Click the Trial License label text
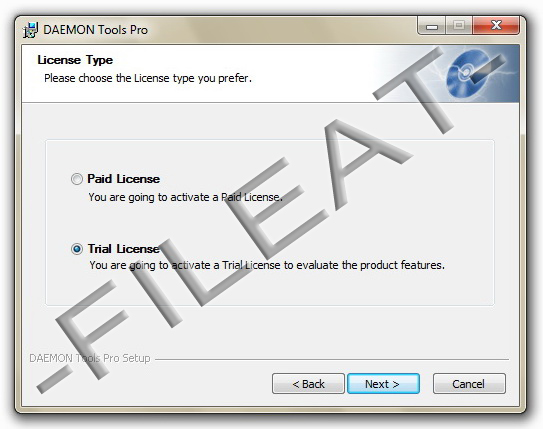This screenshot has height=429, width=543. (x=124, y=249)
